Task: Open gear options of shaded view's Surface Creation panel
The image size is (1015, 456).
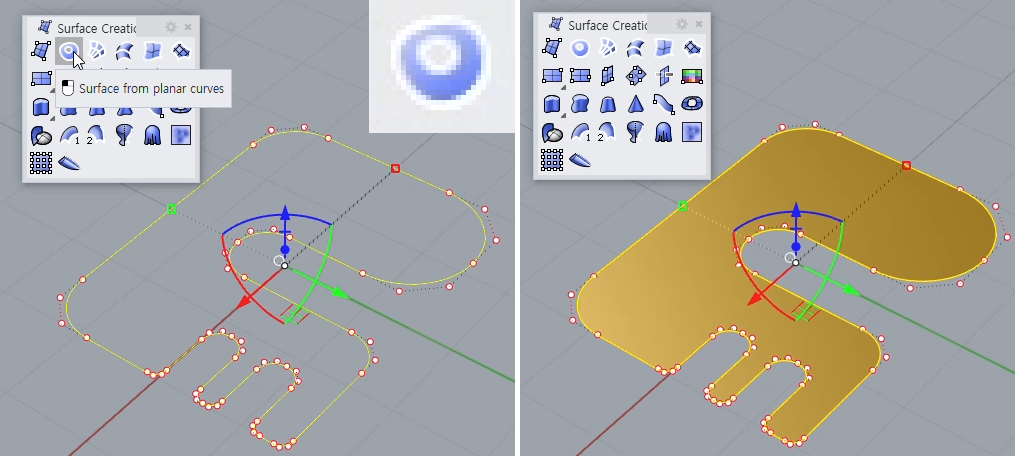Action: 682,25
